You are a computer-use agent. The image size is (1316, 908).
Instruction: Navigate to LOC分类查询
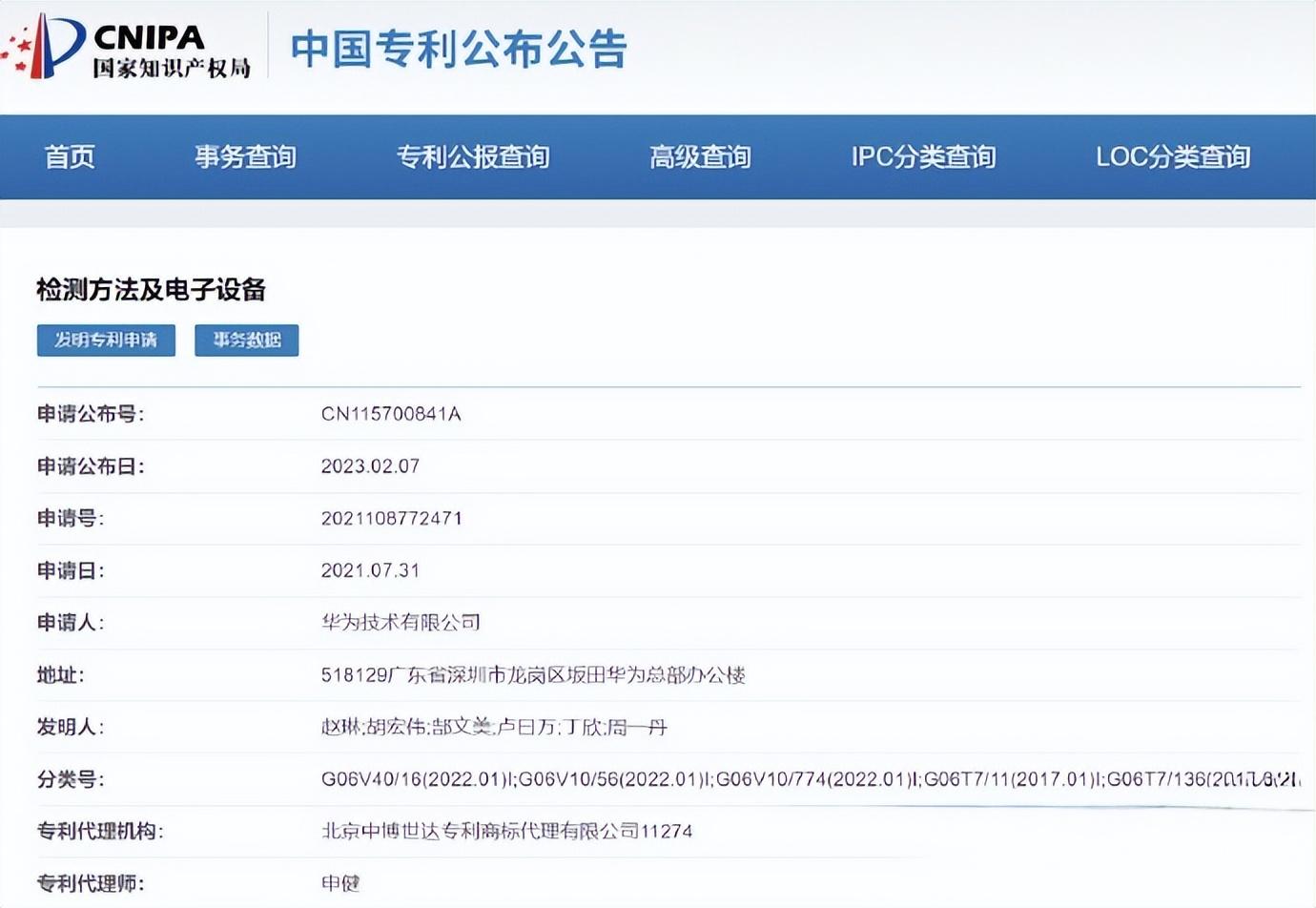[1172, 157]
